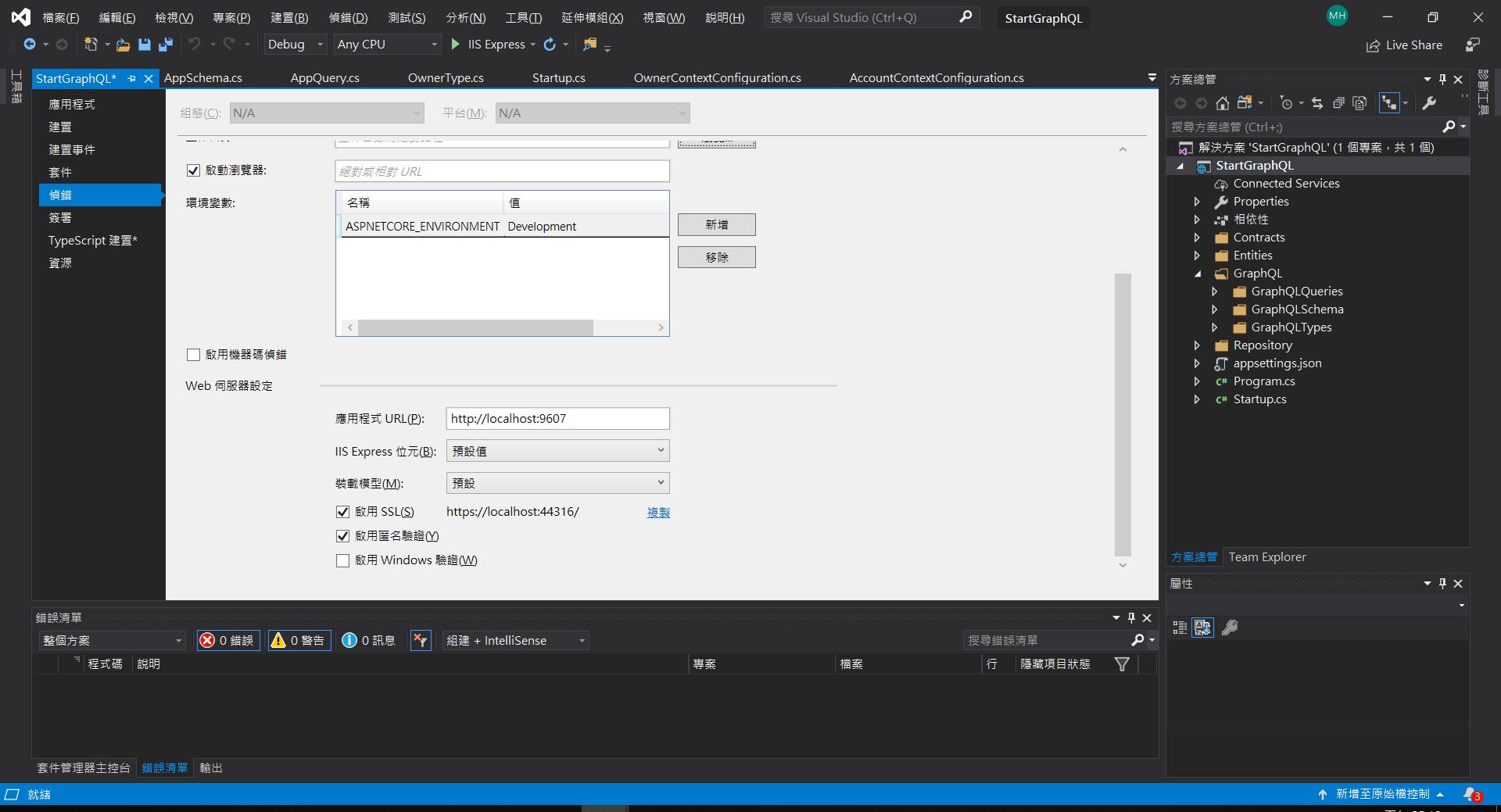Open the 組建 + IntelliSense dropdown
This screenshot has width=1501, height=812.
pos(515,641)
